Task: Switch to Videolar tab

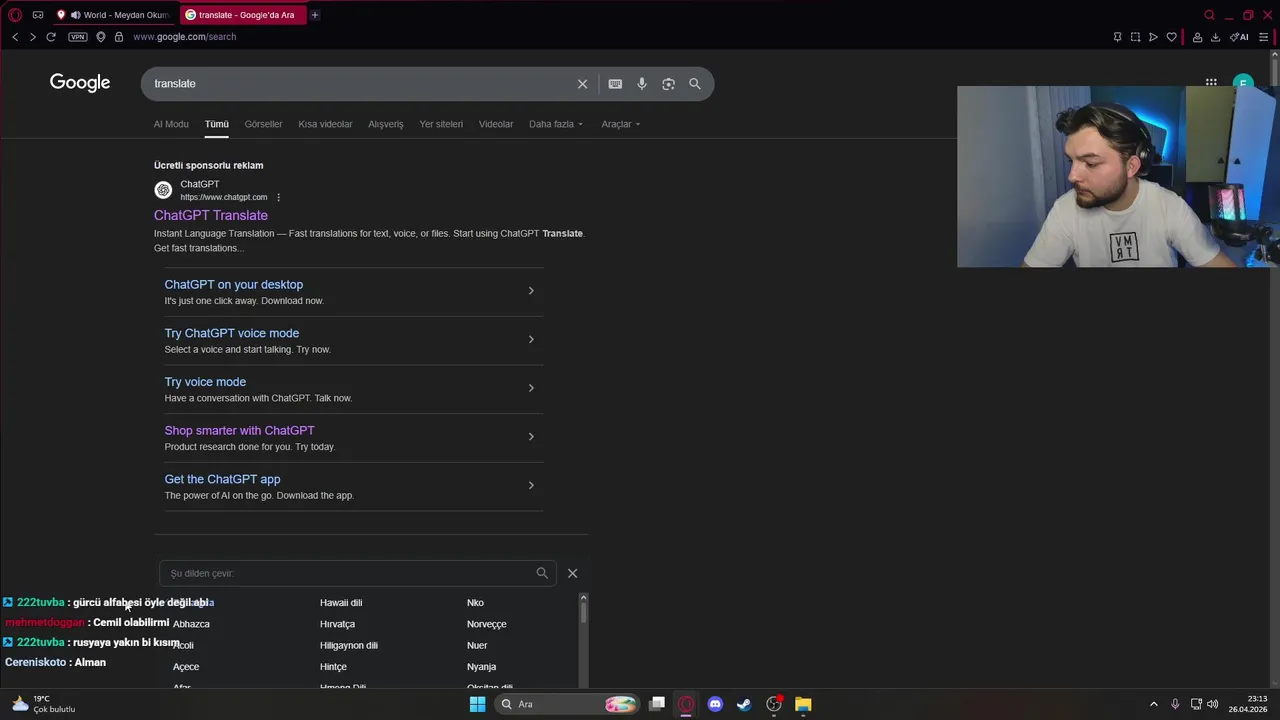Action: 496,124
